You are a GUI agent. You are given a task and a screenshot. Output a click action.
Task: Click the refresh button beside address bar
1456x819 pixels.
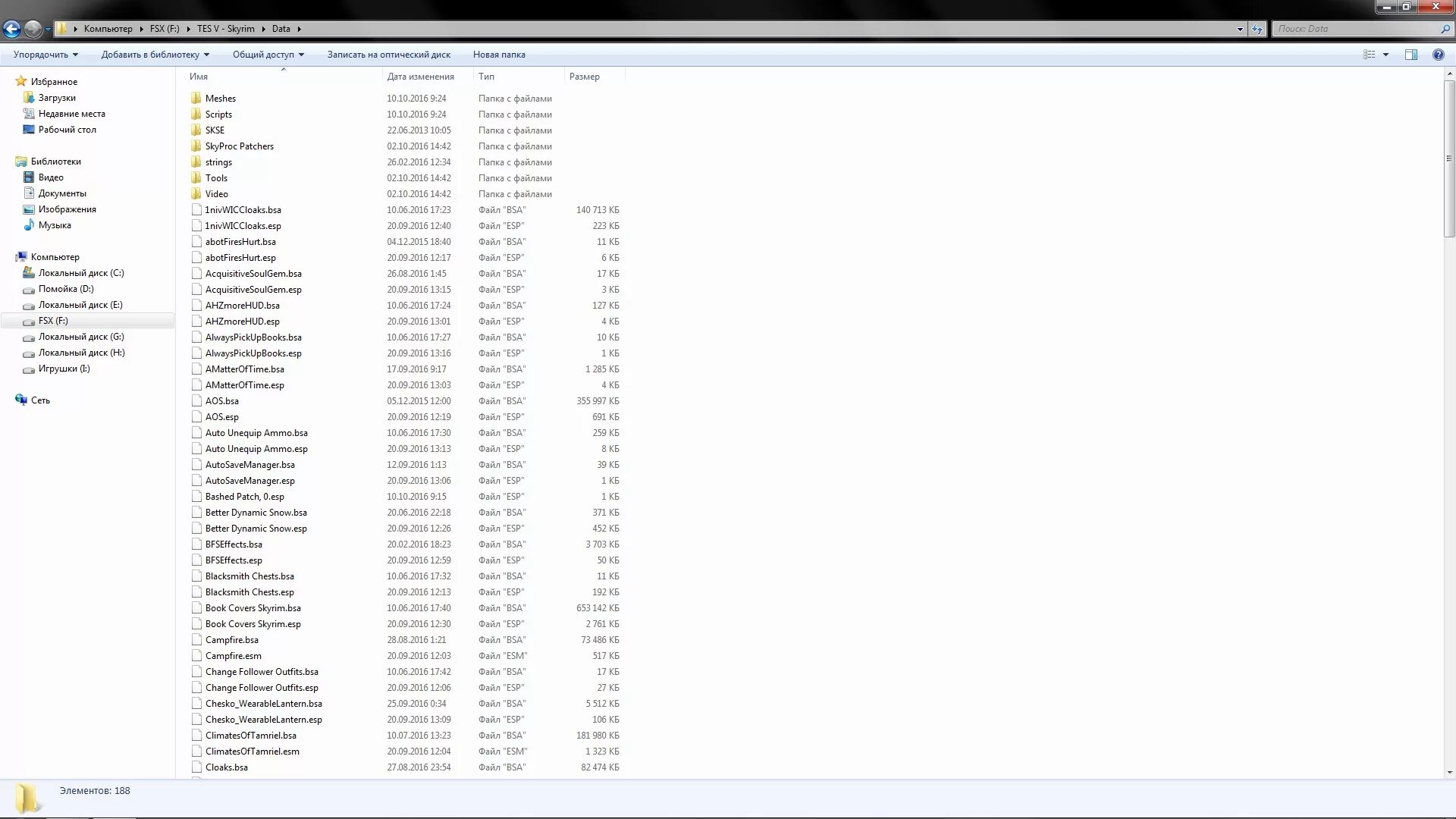(x=1257, y=29)
